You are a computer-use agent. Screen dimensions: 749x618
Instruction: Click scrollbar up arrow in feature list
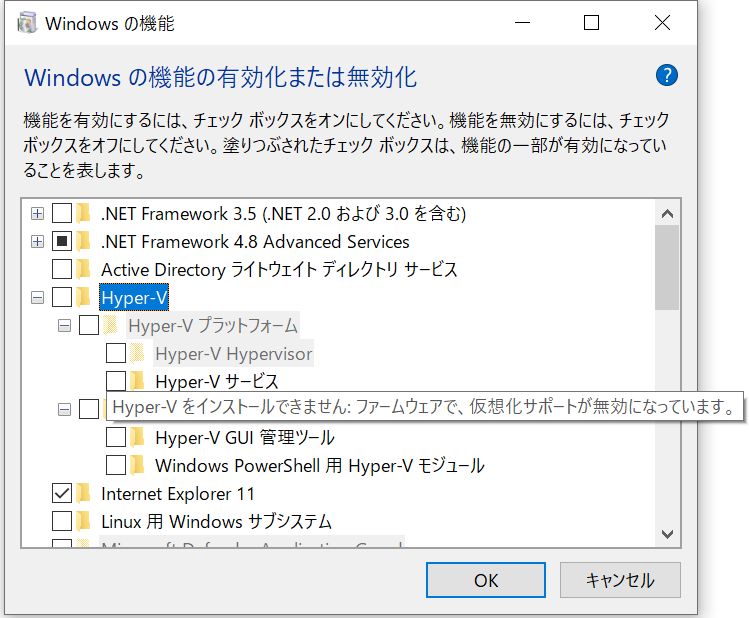coord(667,213)
